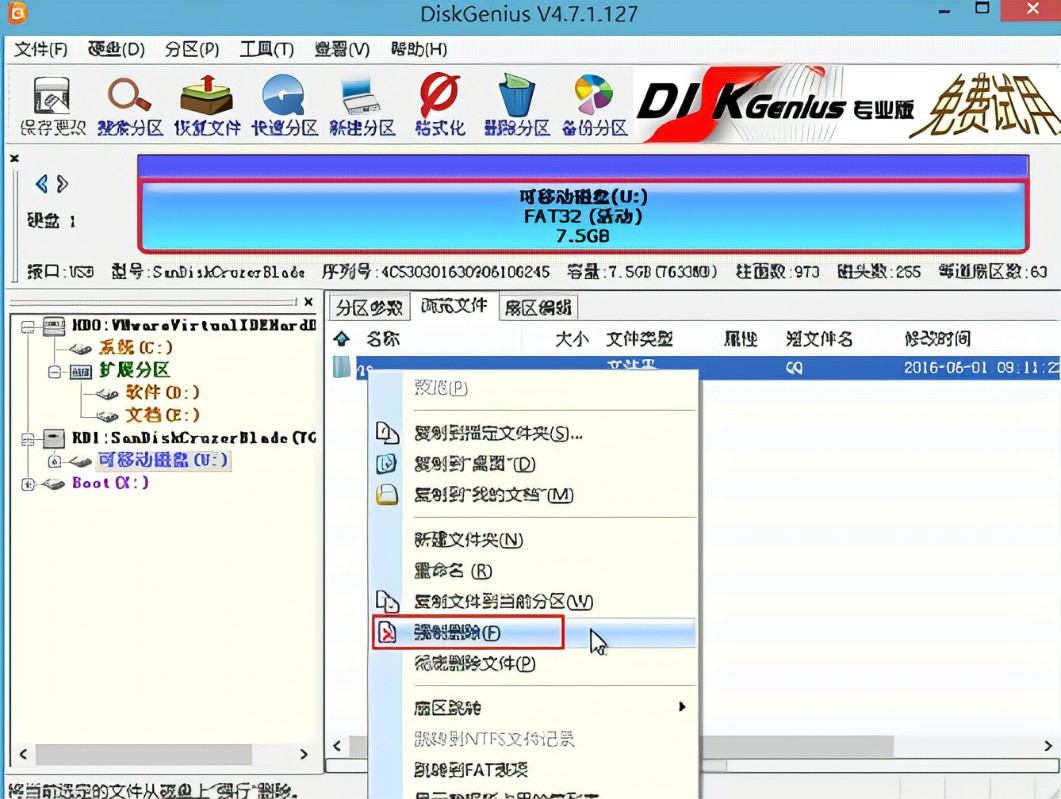1061x799 pixels.
Task: Select the Boot (X:) item in tree
Action: click(x=110, y=483)
